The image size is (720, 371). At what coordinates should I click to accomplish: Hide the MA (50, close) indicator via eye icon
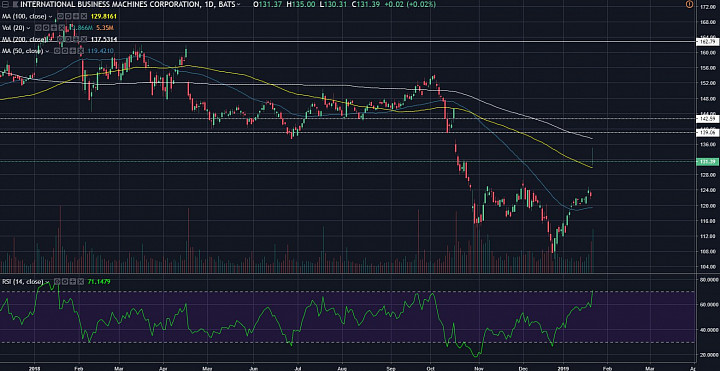point(57,51)
